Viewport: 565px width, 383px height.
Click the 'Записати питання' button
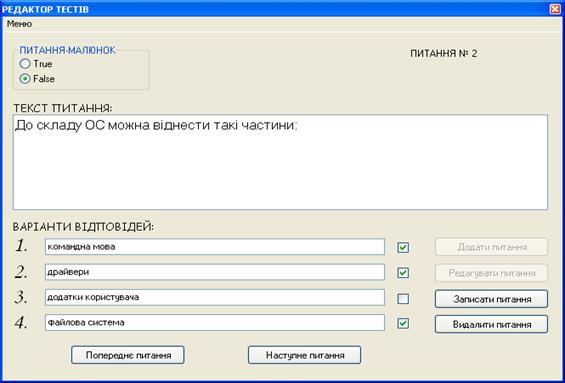coord(491,299)
